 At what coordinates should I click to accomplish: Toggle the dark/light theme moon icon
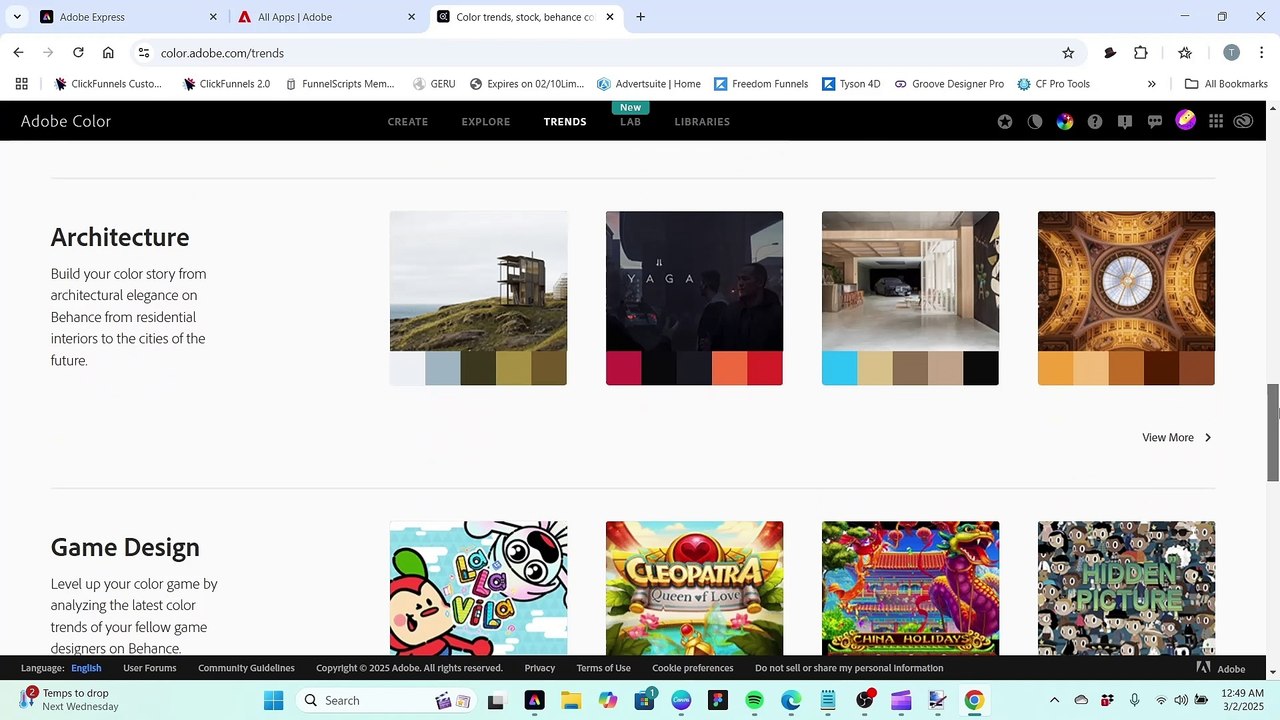tap(1035, 121)
